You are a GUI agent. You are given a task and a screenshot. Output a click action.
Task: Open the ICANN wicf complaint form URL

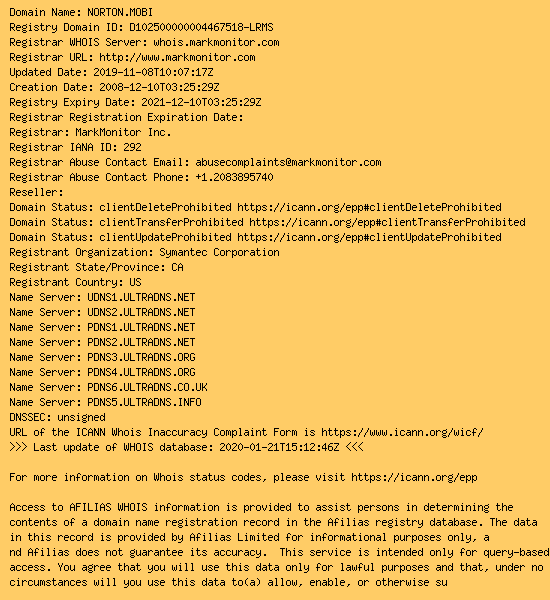coord(402,432)
